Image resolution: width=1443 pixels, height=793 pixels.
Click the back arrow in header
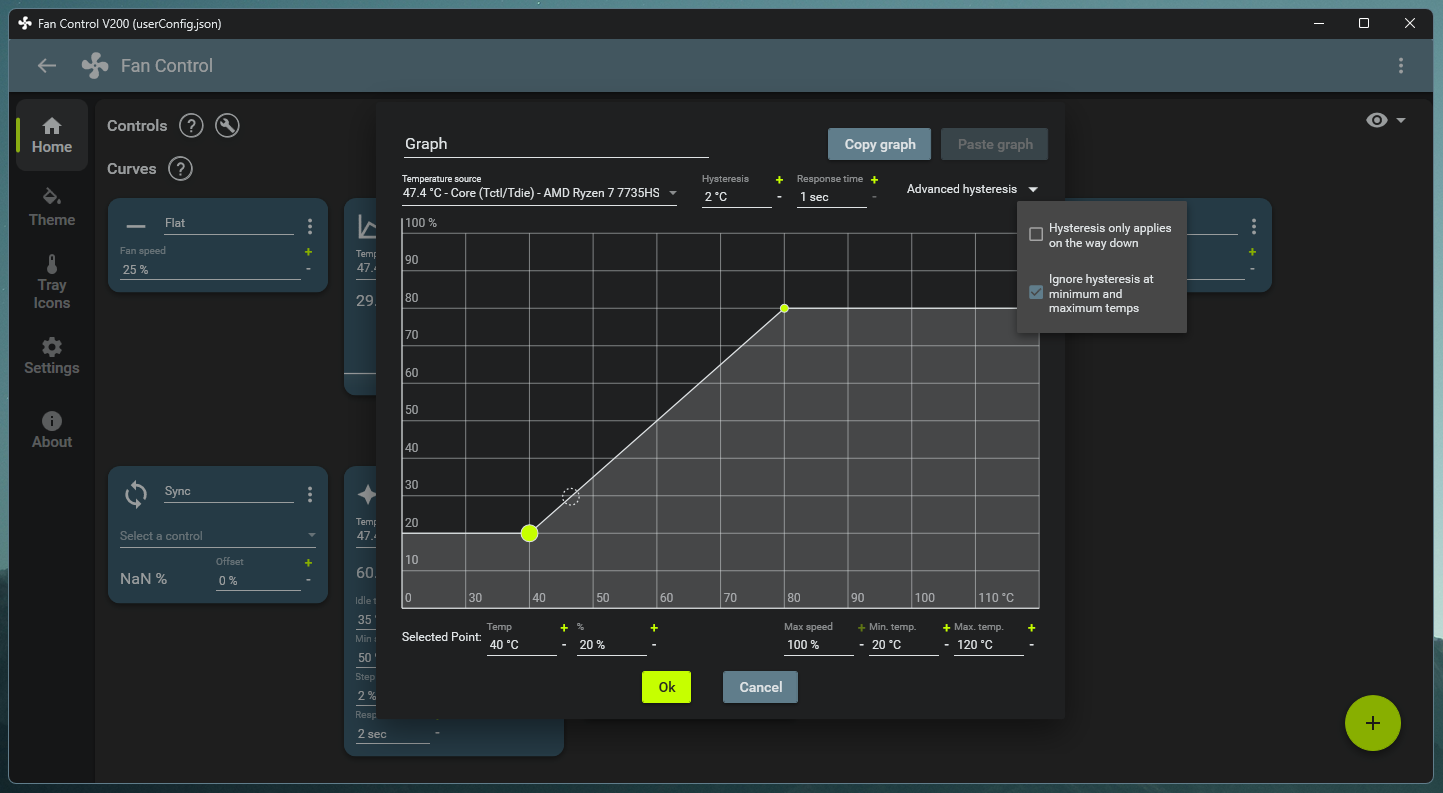(47, 66)
